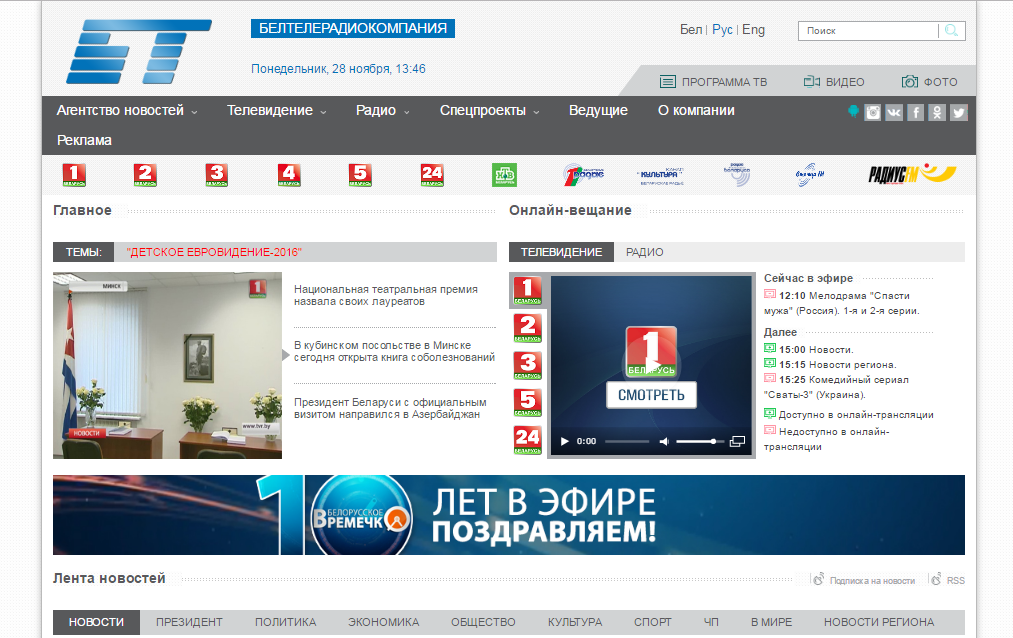Expand the Спецпроекты navigation menu
The width and height of the screenshot is (1013, 638).
tap(490, 110)
